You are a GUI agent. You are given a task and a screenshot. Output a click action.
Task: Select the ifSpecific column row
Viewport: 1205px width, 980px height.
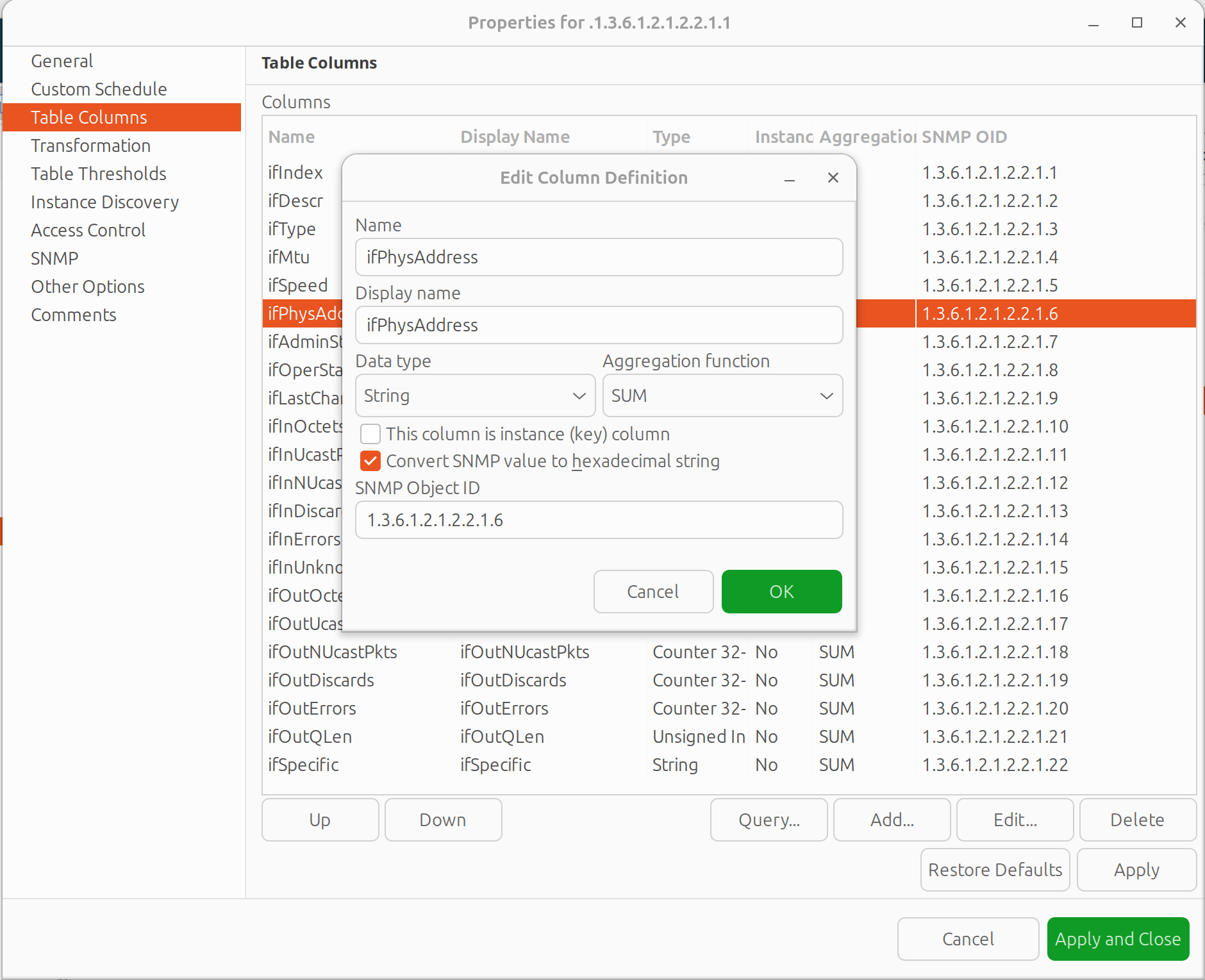pyautogui.click(x=303, y=765)
